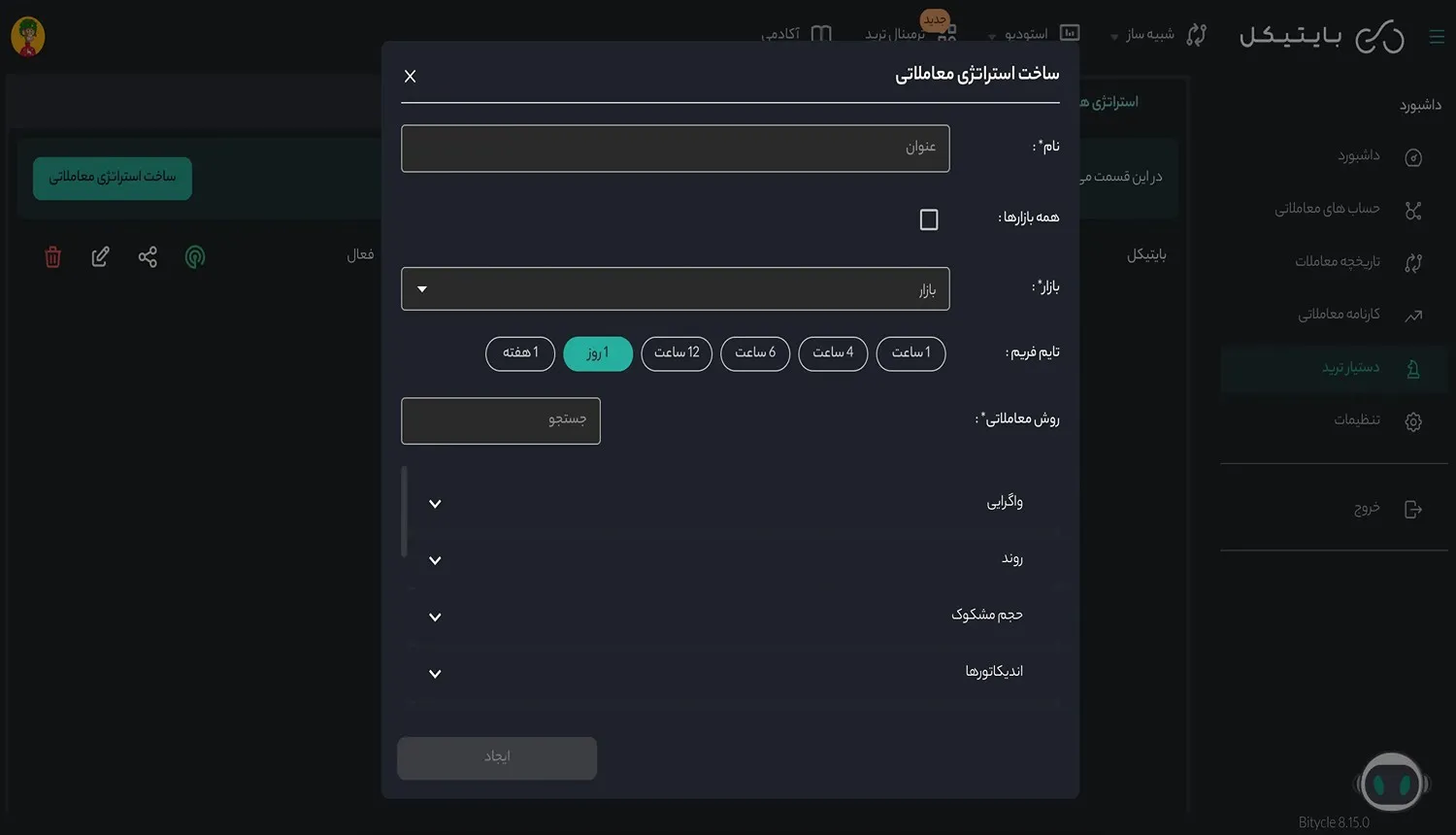
Task: Delete the strategy with trash icon
Action: coord(53,256)
